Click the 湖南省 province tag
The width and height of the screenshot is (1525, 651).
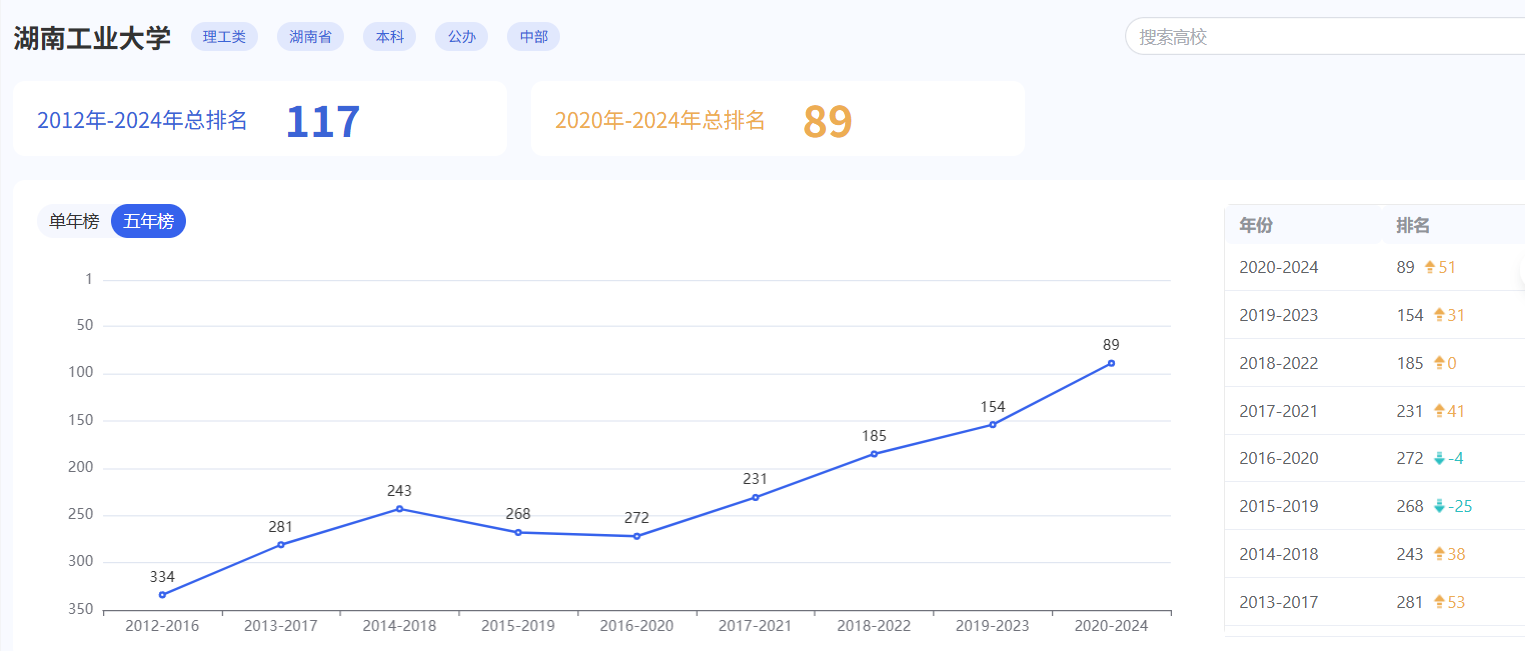pos(310,37)
